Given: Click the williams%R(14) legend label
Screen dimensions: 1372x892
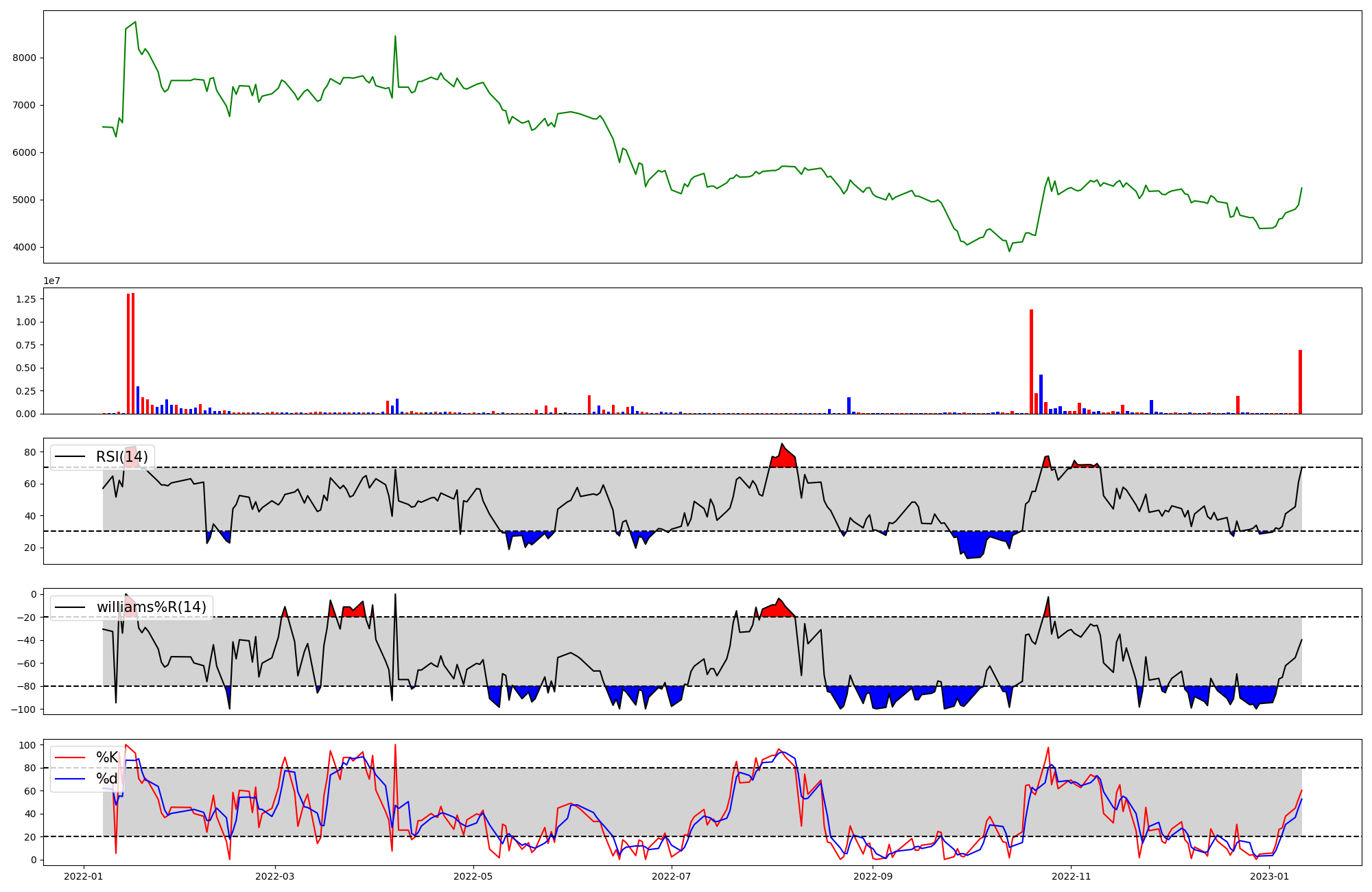Looking at the screenshot, I should point(151,607).
